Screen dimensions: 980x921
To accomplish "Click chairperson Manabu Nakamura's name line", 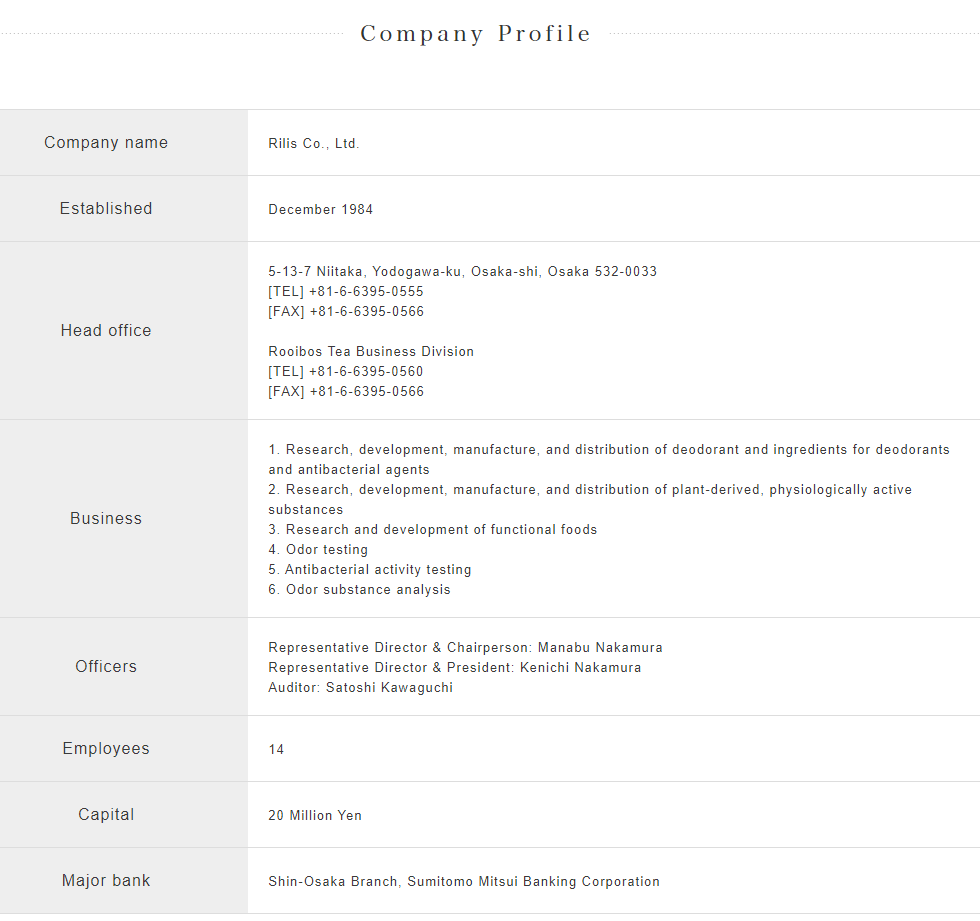I will coord(465,648).
